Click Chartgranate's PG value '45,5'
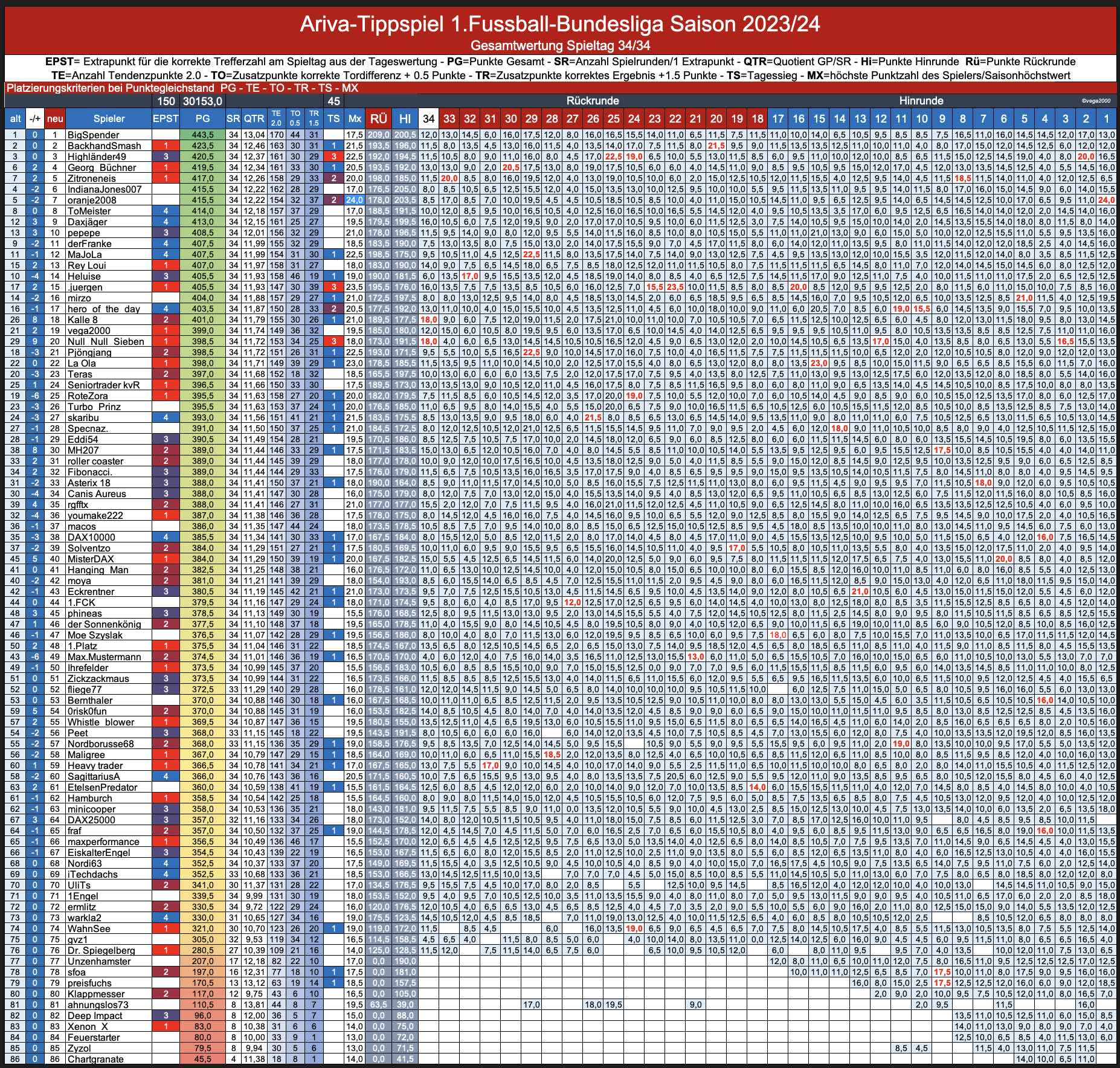The height and width of the screenshot is (1068, 1120). click(202, 1059)
